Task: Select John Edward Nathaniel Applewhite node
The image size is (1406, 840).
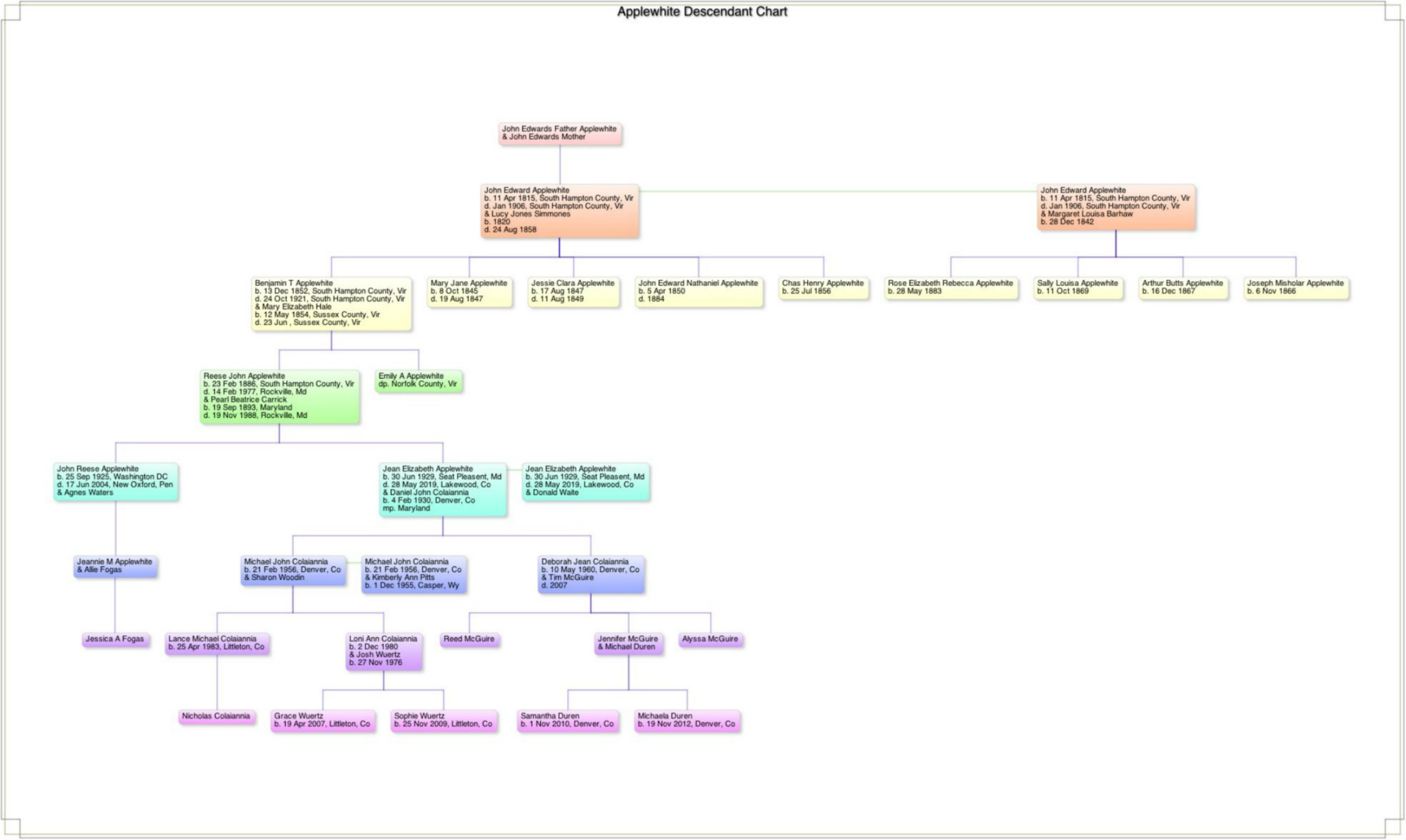Action: pos(699,291)
